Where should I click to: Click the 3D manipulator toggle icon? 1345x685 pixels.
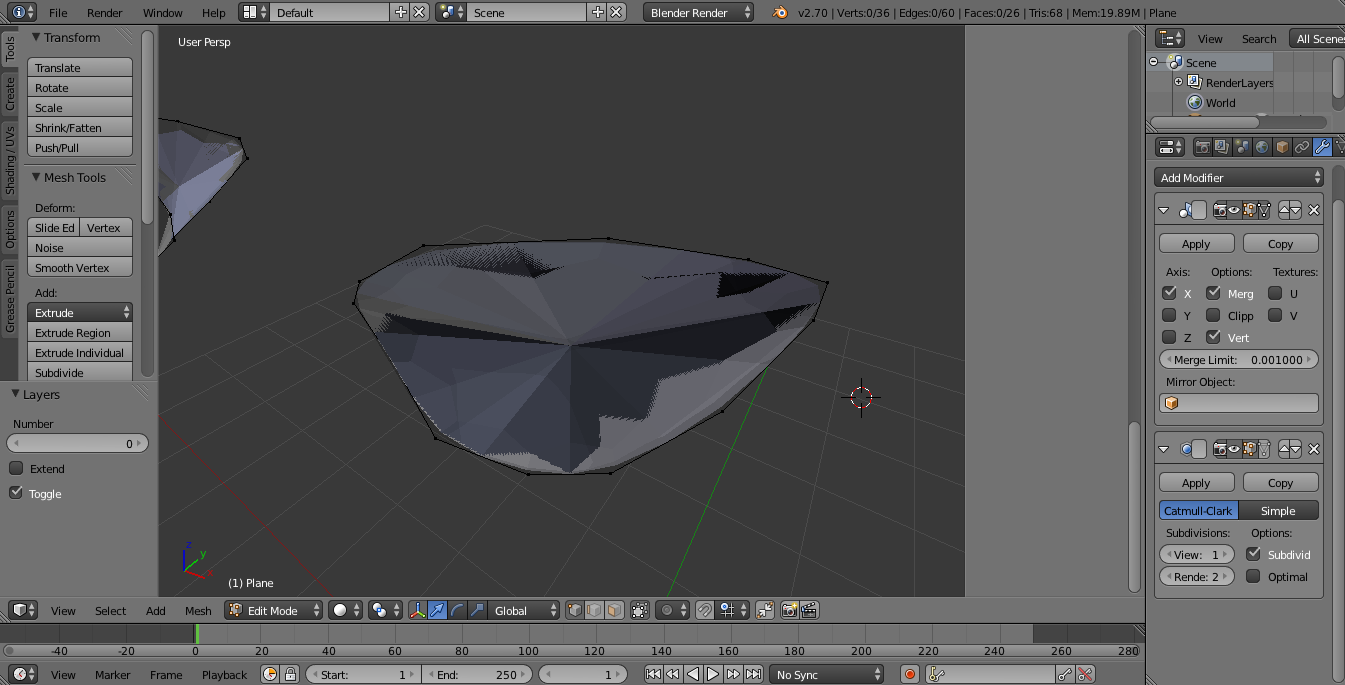click(x=418, y=610)
